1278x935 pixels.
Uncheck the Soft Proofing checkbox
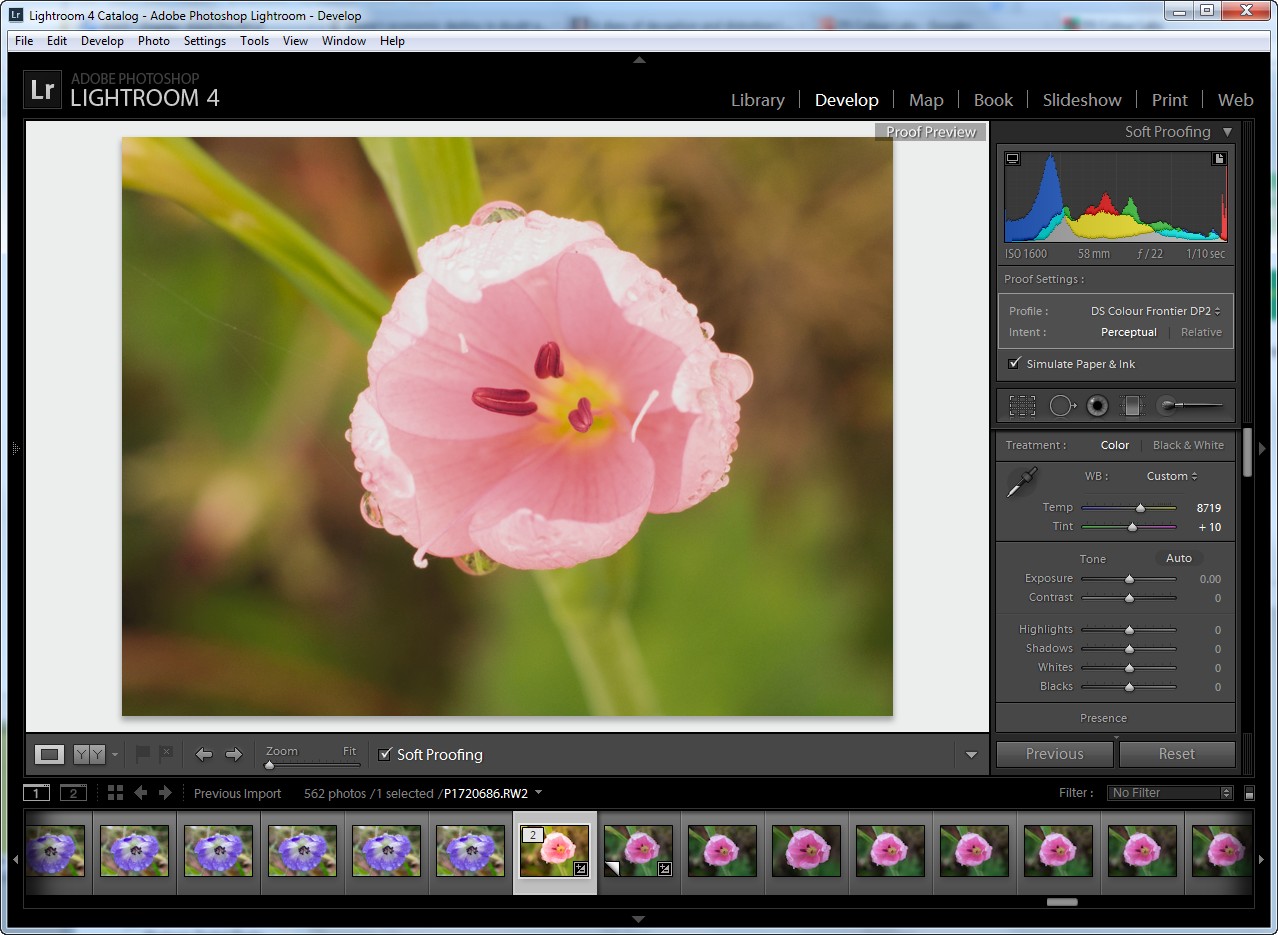[x=385, y=754]
